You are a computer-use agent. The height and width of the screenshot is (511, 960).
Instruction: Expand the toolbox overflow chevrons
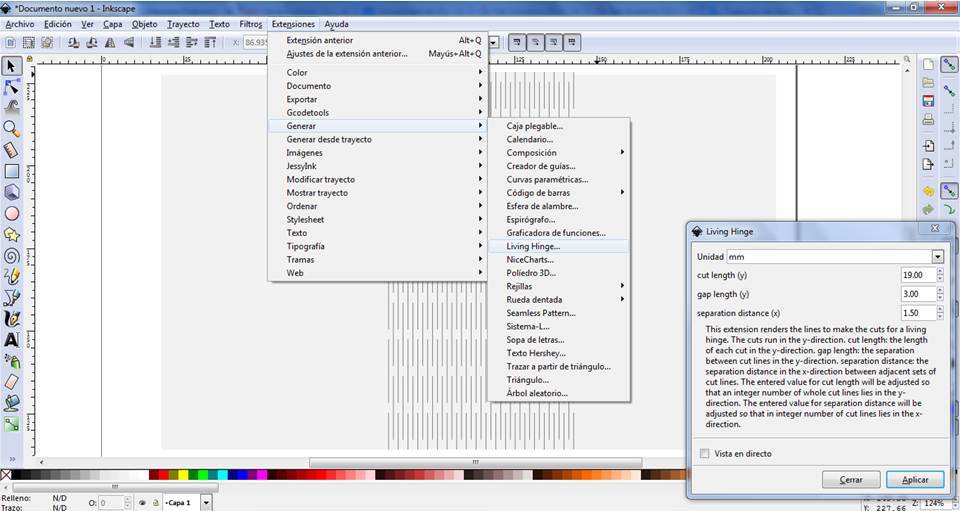coord(12,458)
